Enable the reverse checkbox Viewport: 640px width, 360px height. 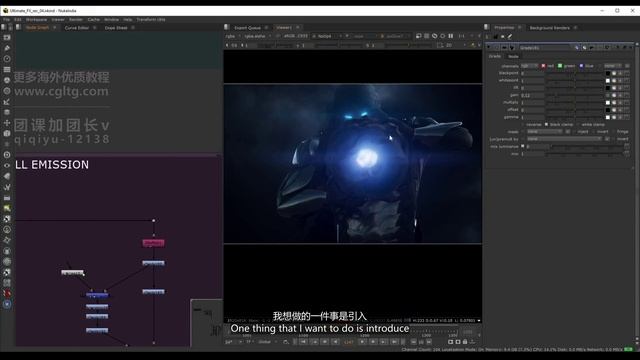523,124
